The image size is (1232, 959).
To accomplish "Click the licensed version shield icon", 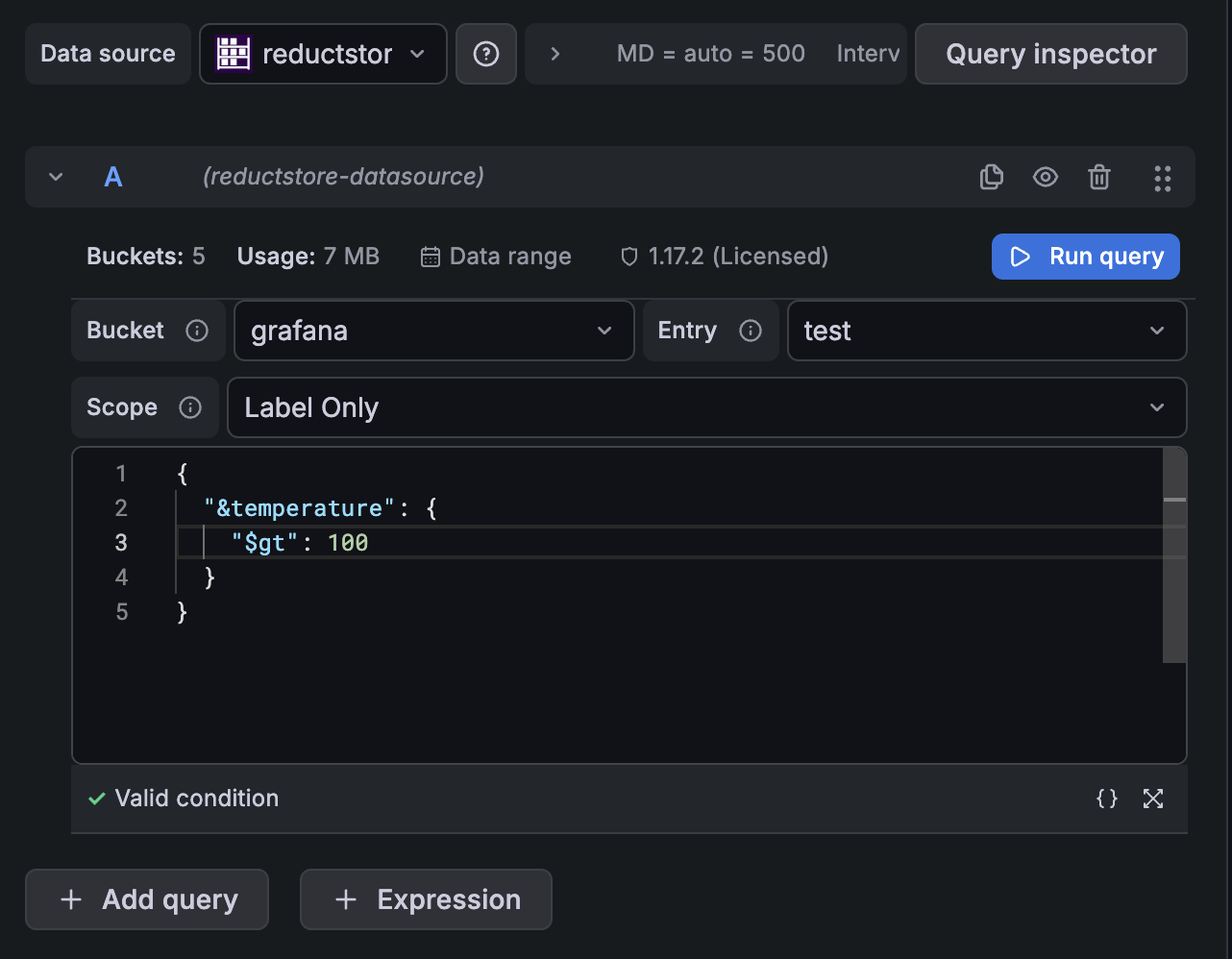I will 628,257.
